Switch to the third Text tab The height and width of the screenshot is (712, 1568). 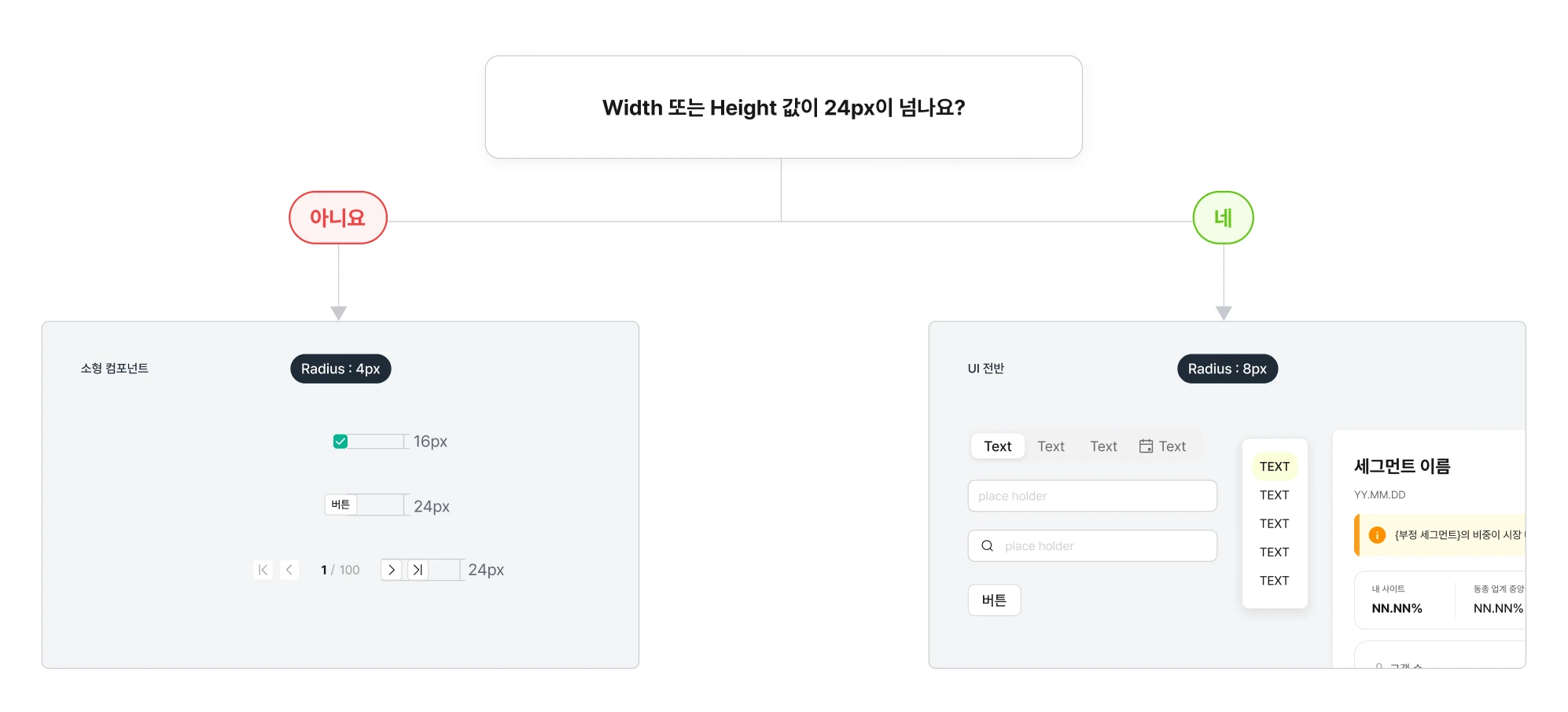point(1103,446)
